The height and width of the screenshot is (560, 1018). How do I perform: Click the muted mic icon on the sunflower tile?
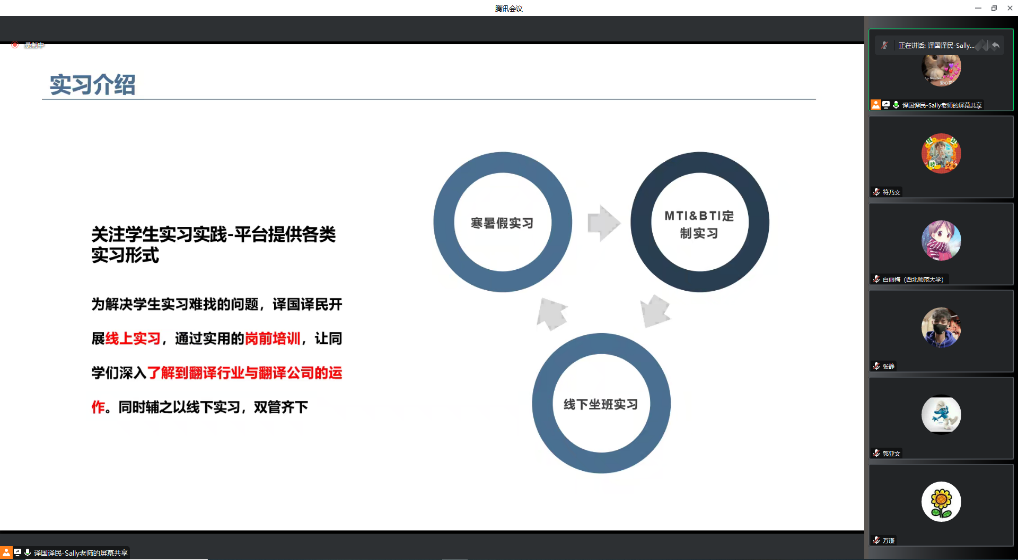tap(876, 540)
